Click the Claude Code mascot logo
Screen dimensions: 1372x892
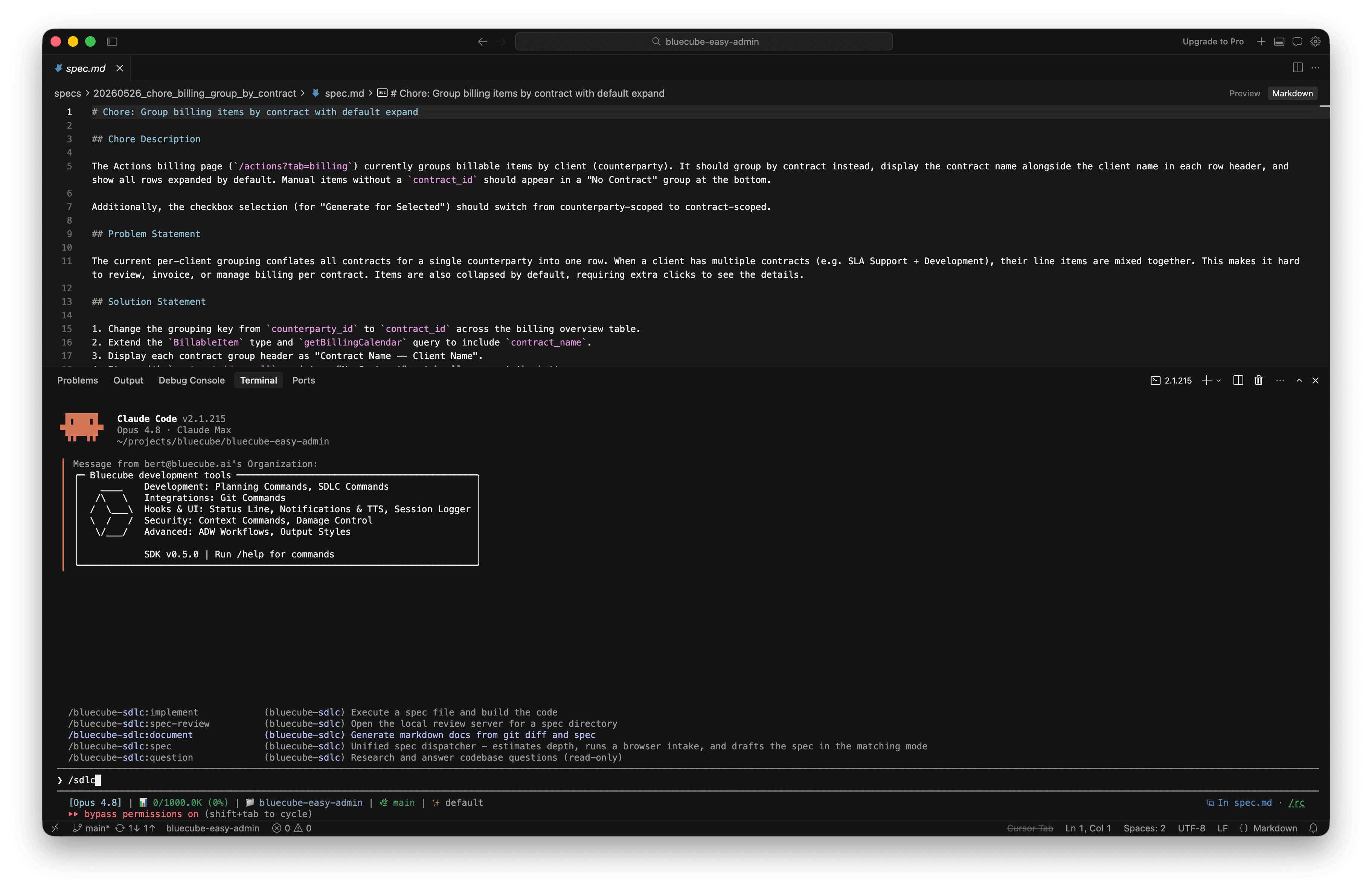point(81,427)
